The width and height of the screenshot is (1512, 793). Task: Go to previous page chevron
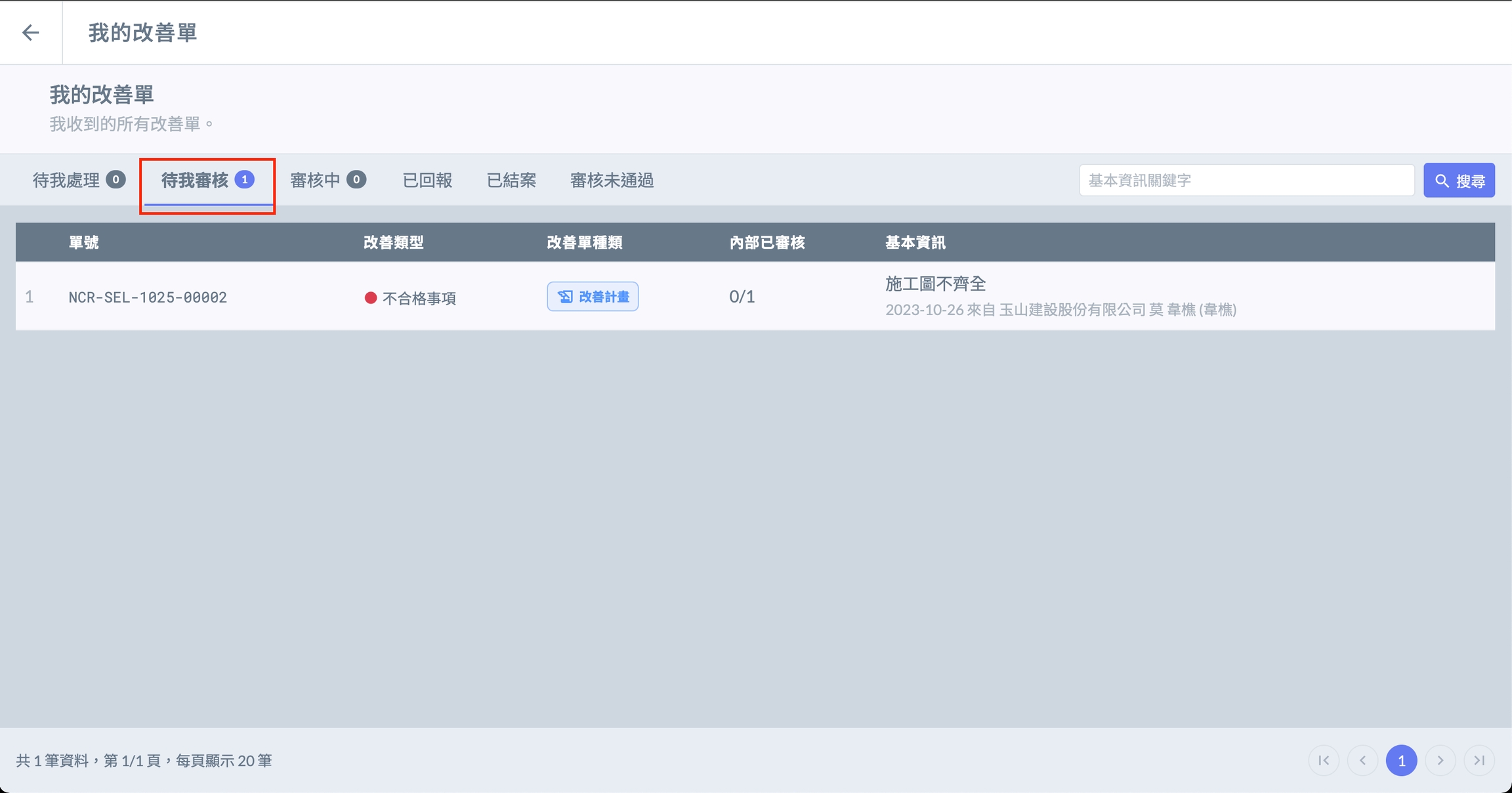(x=1362, y=760)
